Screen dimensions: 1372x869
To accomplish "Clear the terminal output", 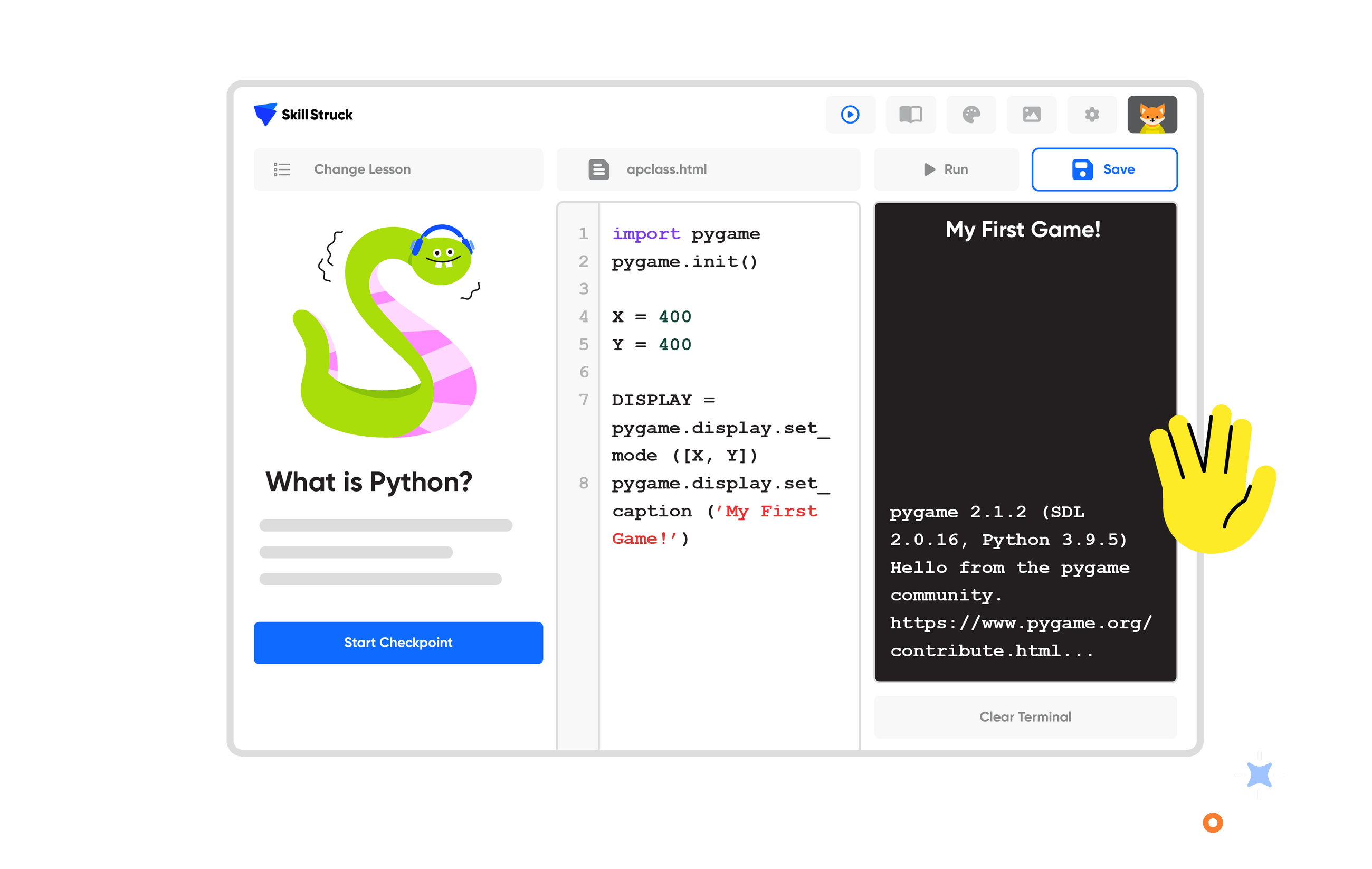I will (x=1024, y=717).
